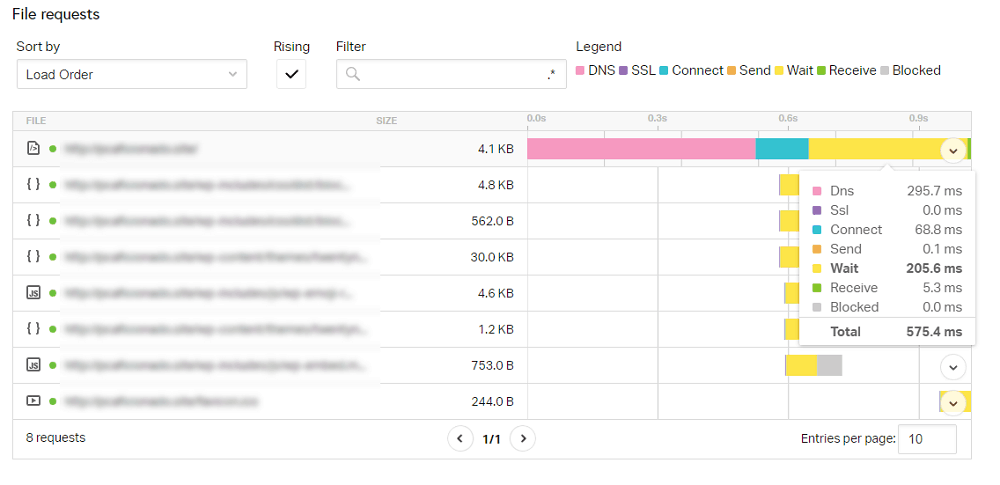Viewport: 1000px width, 485px height.
Task: Click the JS file icon for 4.6 KB request
Action: click(33, 293)
